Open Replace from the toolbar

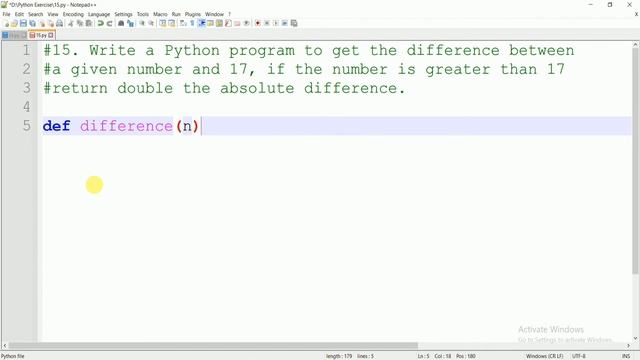[131, 23]
